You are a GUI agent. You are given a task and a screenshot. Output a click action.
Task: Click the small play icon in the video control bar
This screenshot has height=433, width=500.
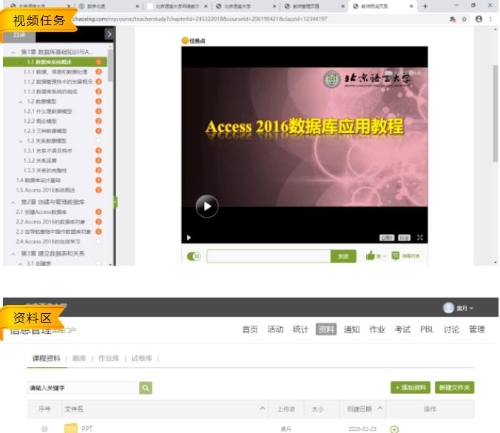pyautogui.click(x=189, y=238)
